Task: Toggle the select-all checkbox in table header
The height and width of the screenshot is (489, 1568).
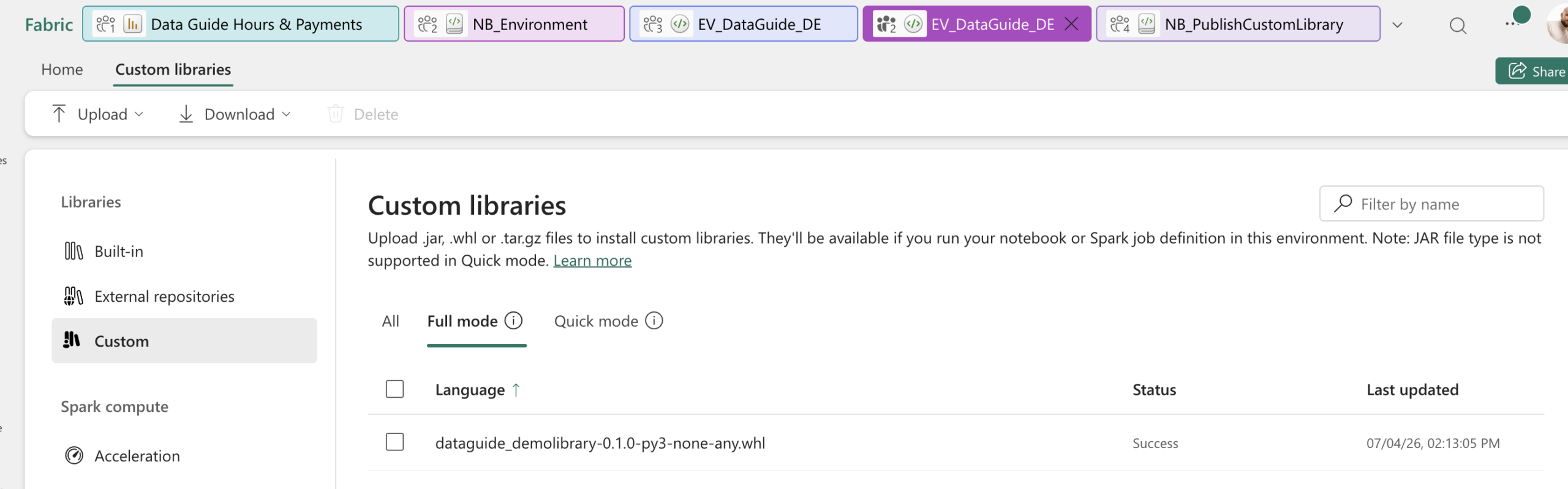Action: 394,389
